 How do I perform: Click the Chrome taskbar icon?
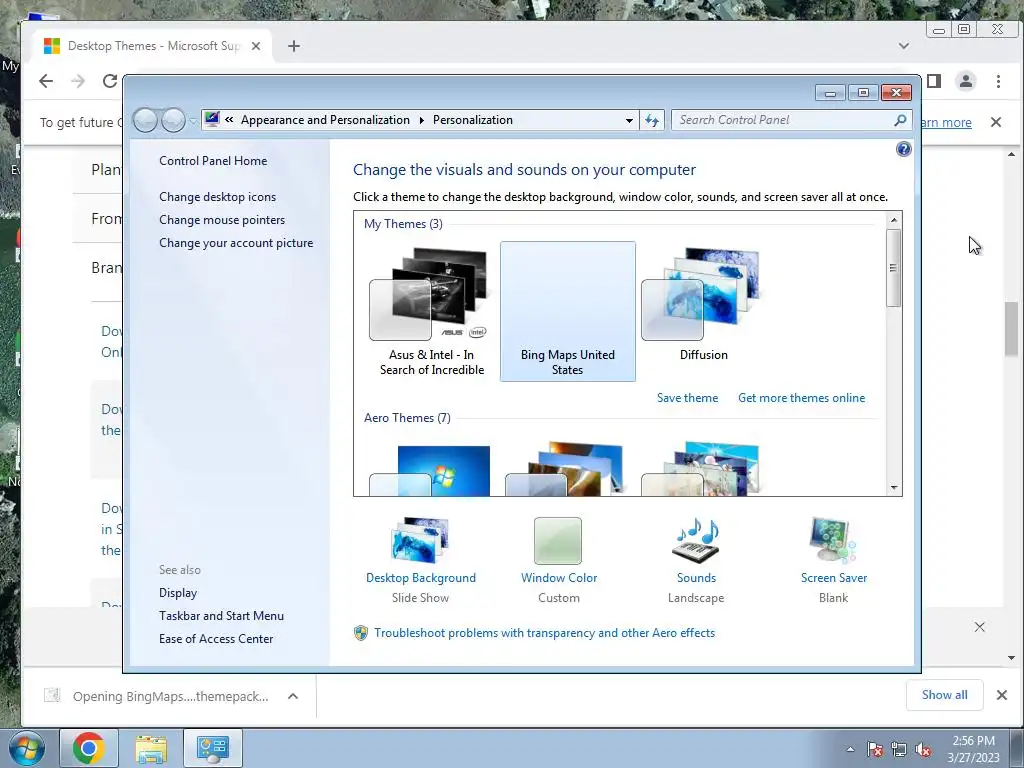pyautogui.click(x=89, y=748)
